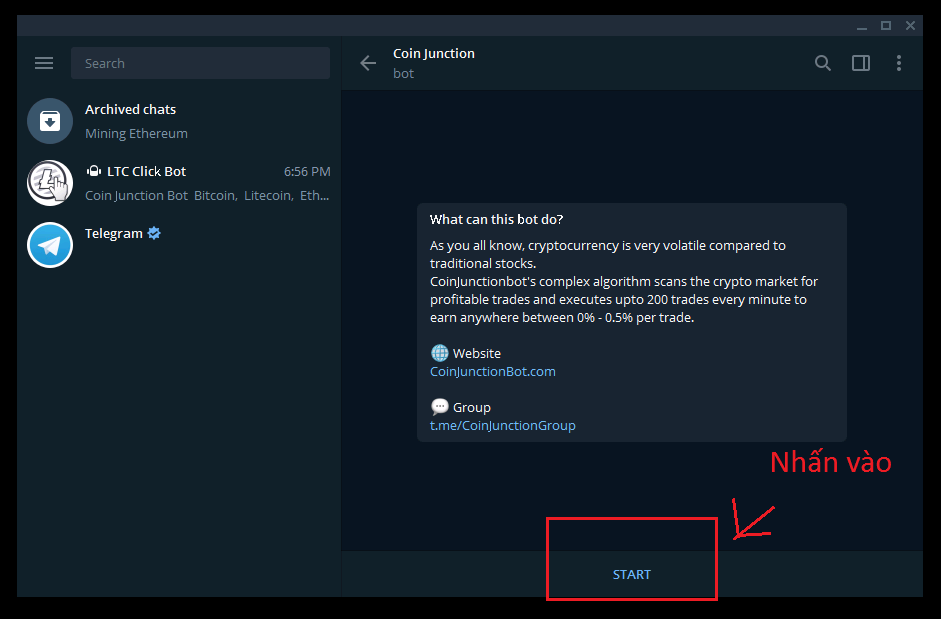Viewport: 941px width, 619px height.
Task: Click the bot icon beside LTC Click Bot
Action: (94, 171)
